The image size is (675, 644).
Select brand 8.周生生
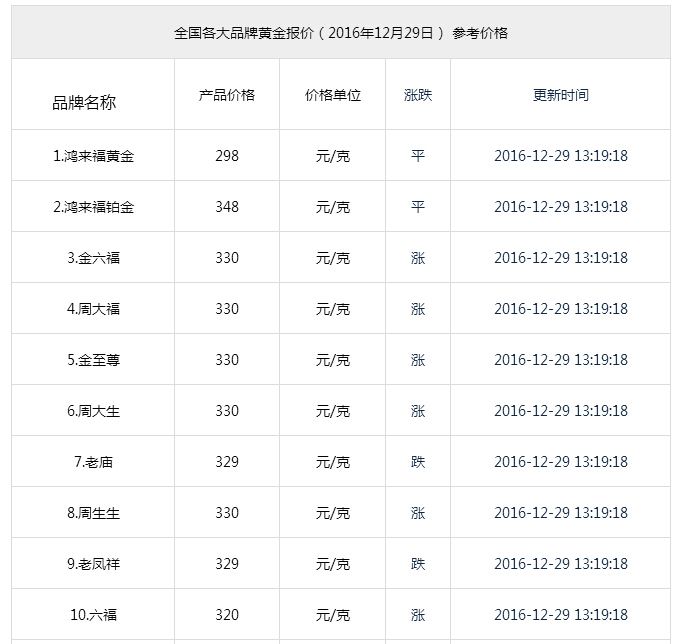(x=93, y=513)
